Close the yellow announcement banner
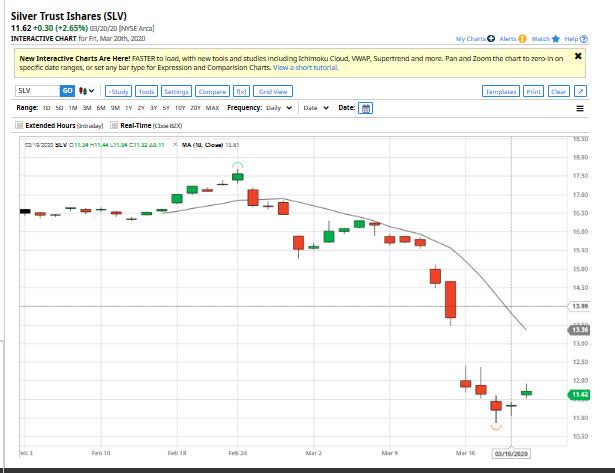615x473 pixels. click(578, 56)
